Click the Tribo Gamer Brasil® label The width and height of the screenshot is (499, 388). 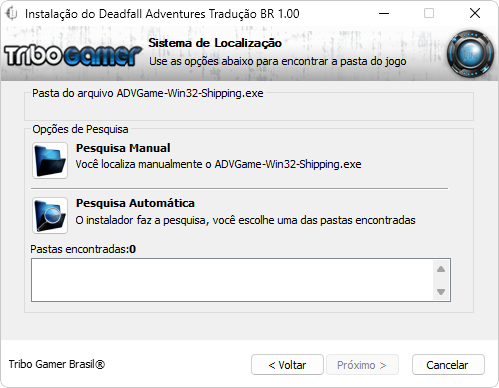click(x=57, y=364)
